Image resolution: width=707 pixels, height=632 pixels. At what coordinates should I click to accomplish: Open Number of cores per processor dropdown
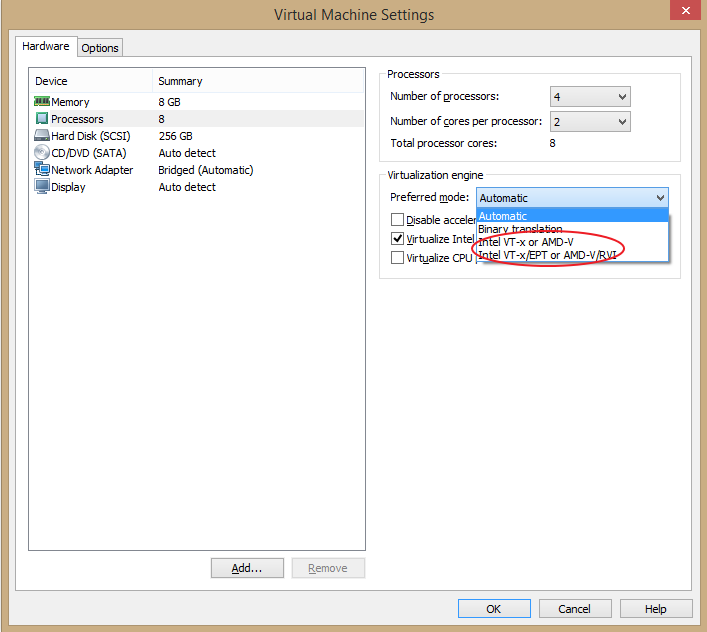[590, 122]
